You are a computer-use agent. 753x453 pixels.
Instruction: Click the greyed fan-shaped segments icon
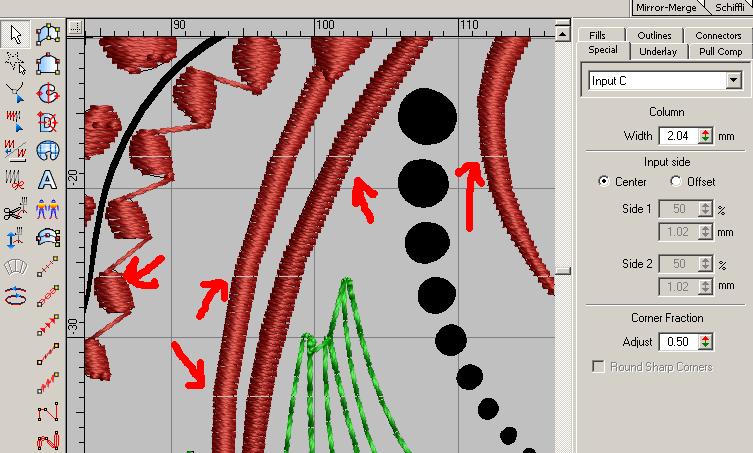(x=16, y=267)
